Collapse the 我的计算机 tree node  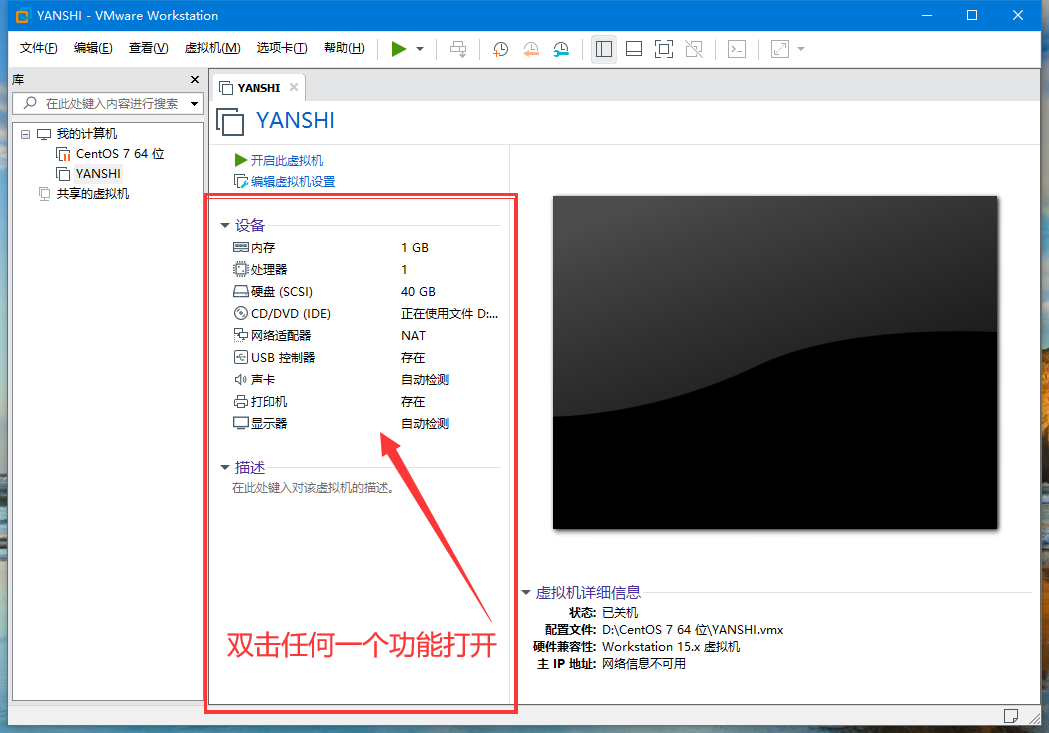pos(25,134)
